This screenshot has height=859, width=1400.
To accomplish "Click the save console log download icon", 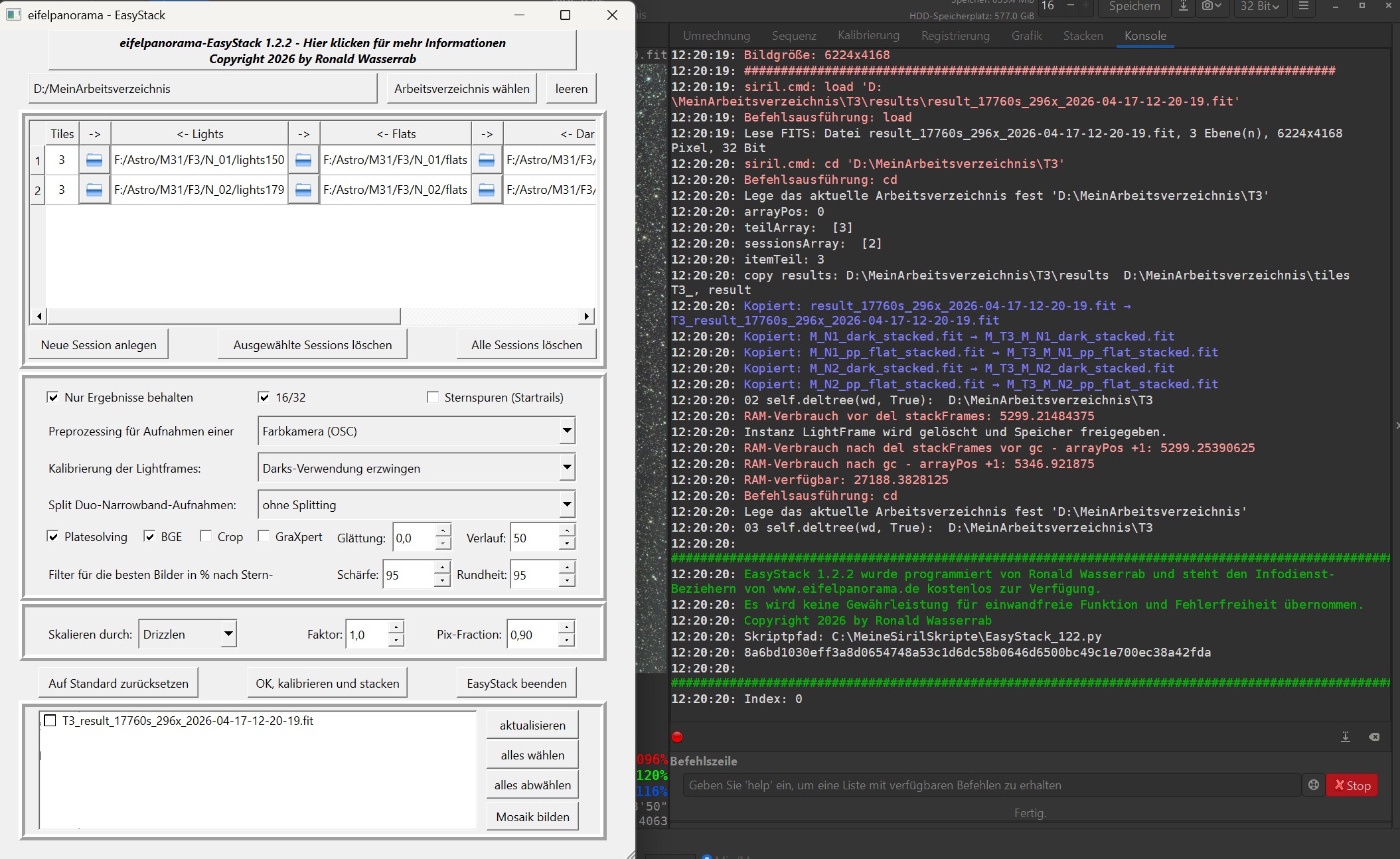I will coord(1346,737).
